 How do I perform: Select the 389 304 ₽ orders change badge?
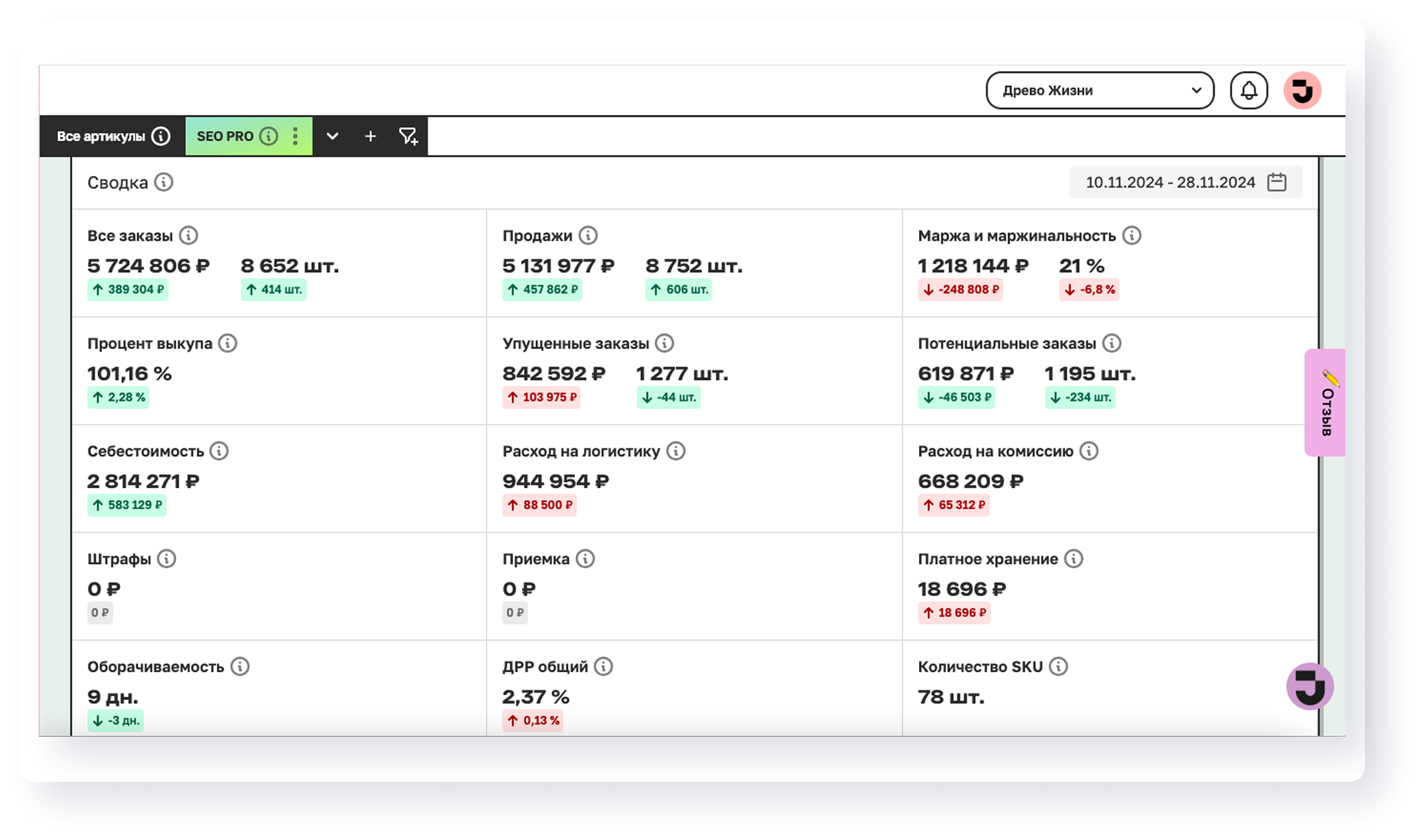[x=128, y=290]
